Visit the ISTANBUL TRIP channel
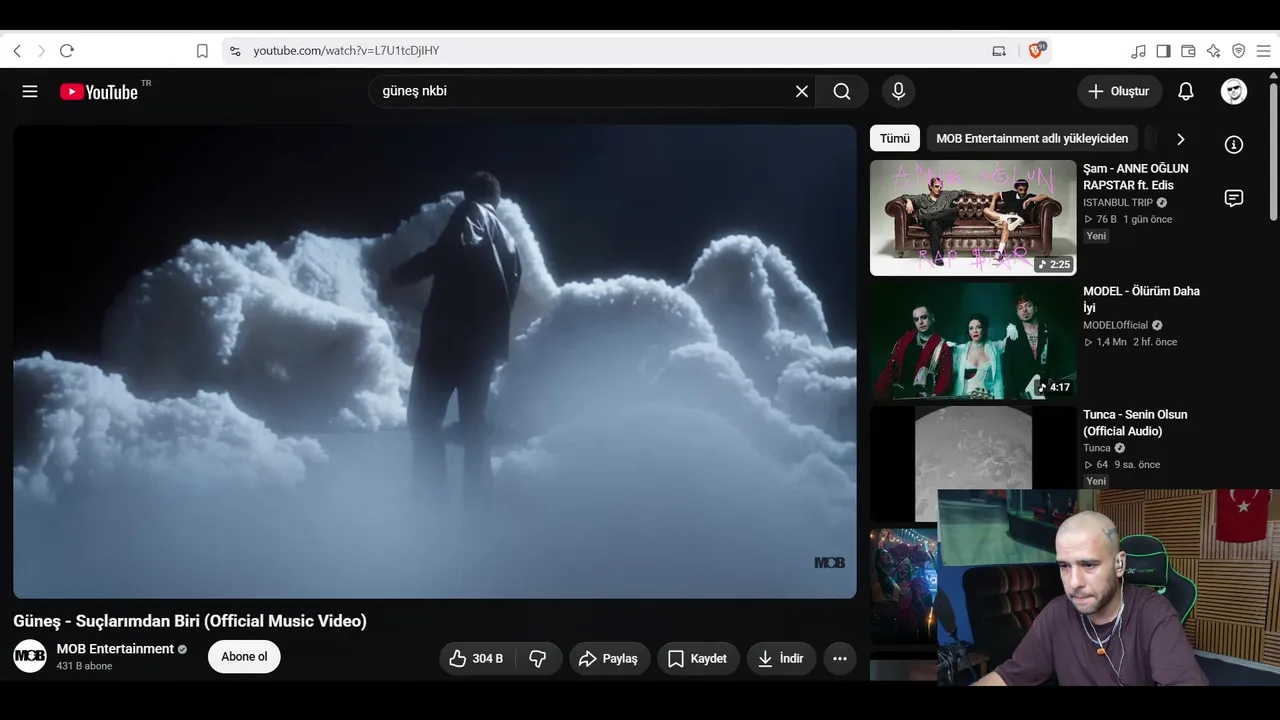The image size is (1280, 720). tap(1118, 202)
